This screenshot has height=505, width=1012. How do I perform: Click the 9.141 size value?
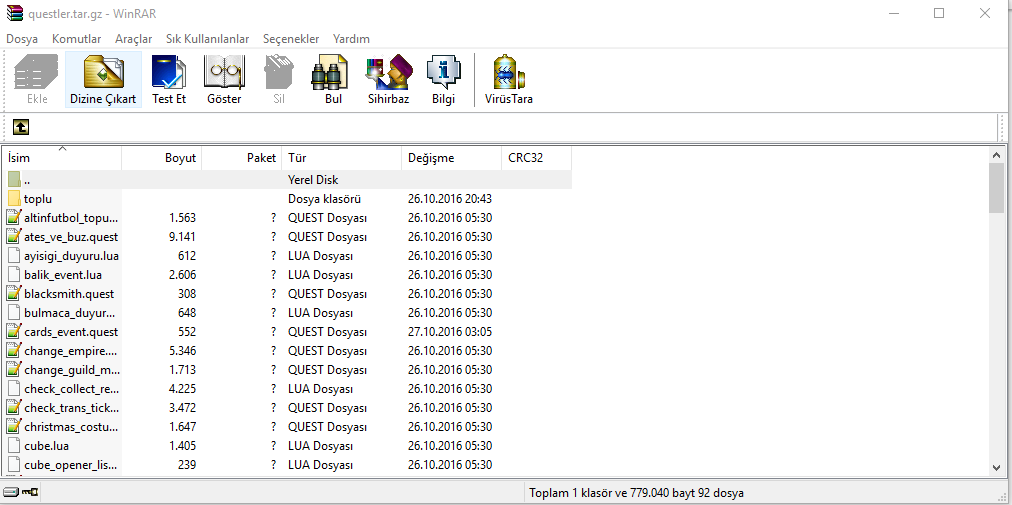182,237
